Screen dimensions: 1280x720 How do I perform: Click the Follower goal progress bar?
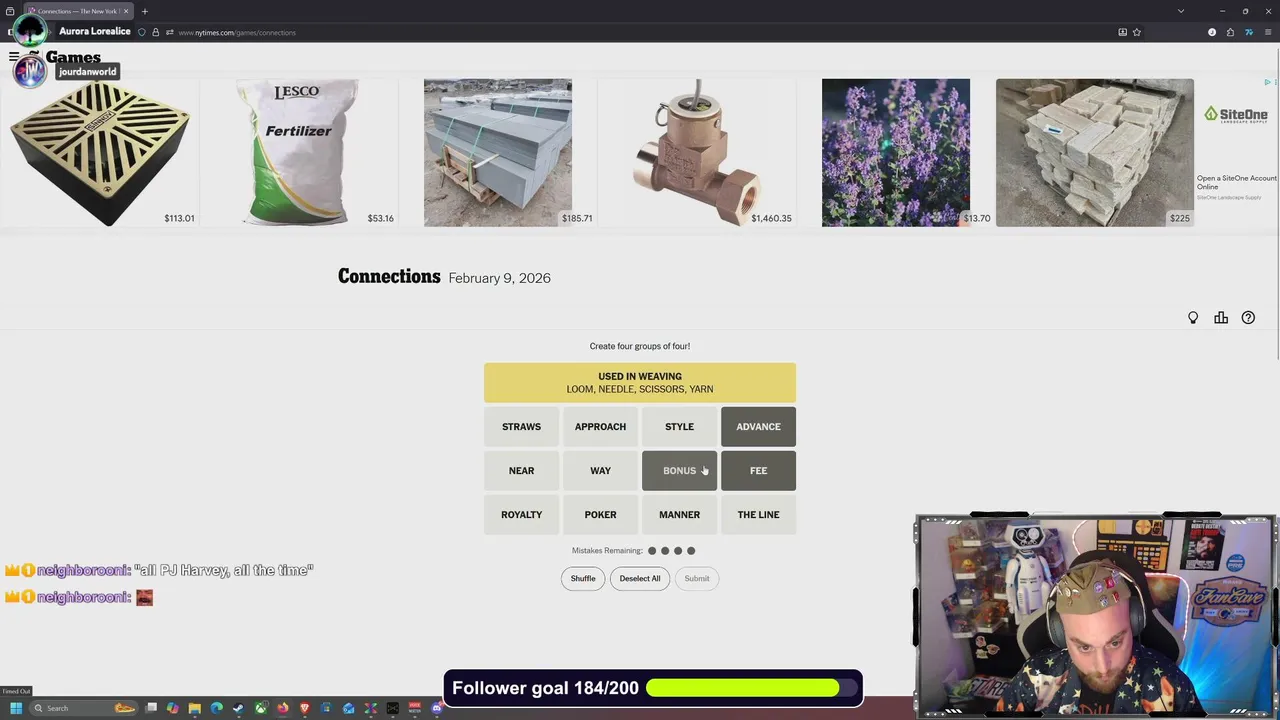(x=752, y=688)
